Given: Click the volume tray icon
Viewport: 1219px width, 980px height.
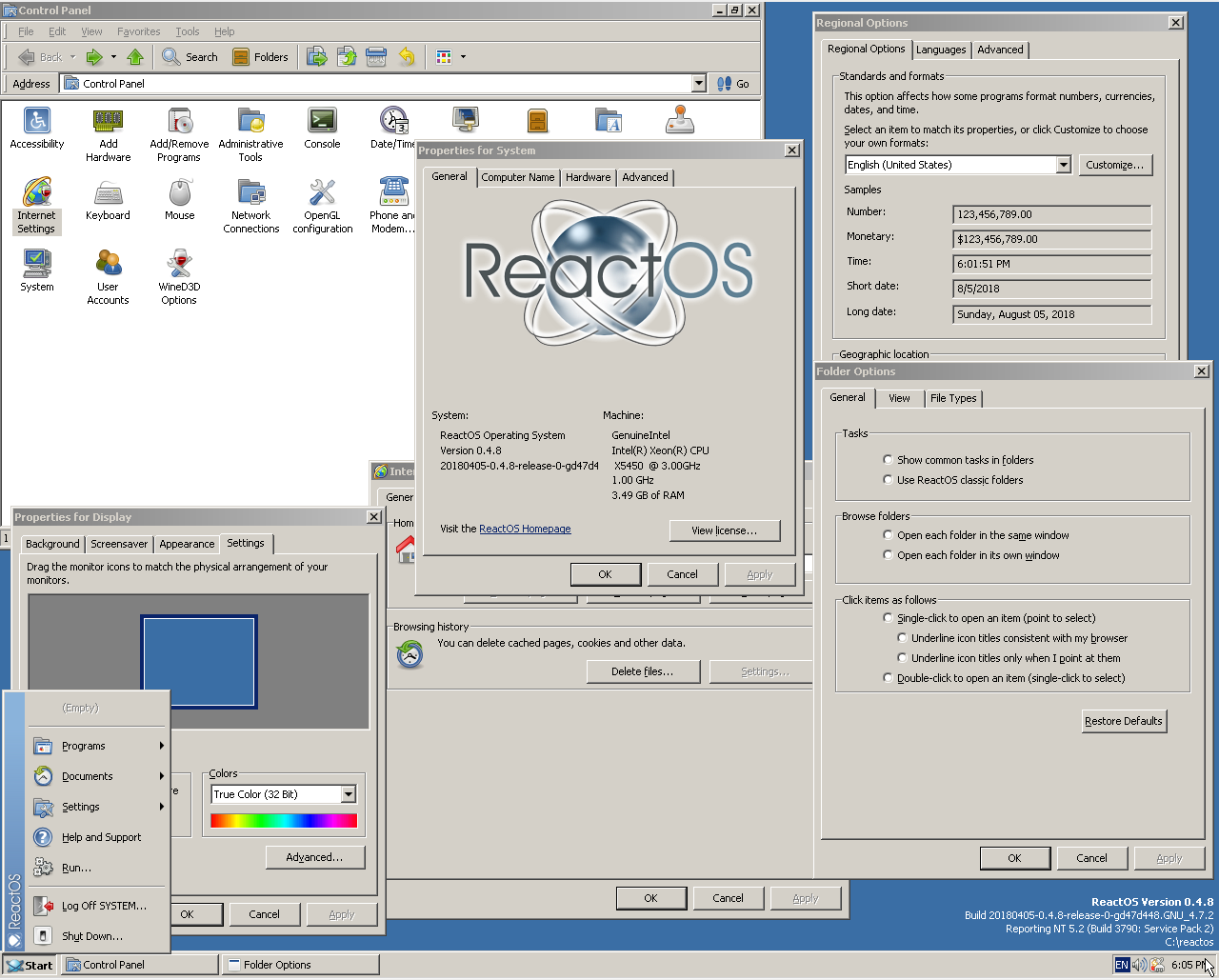Looking at the screenshot, I should (x=1139, y=965).
